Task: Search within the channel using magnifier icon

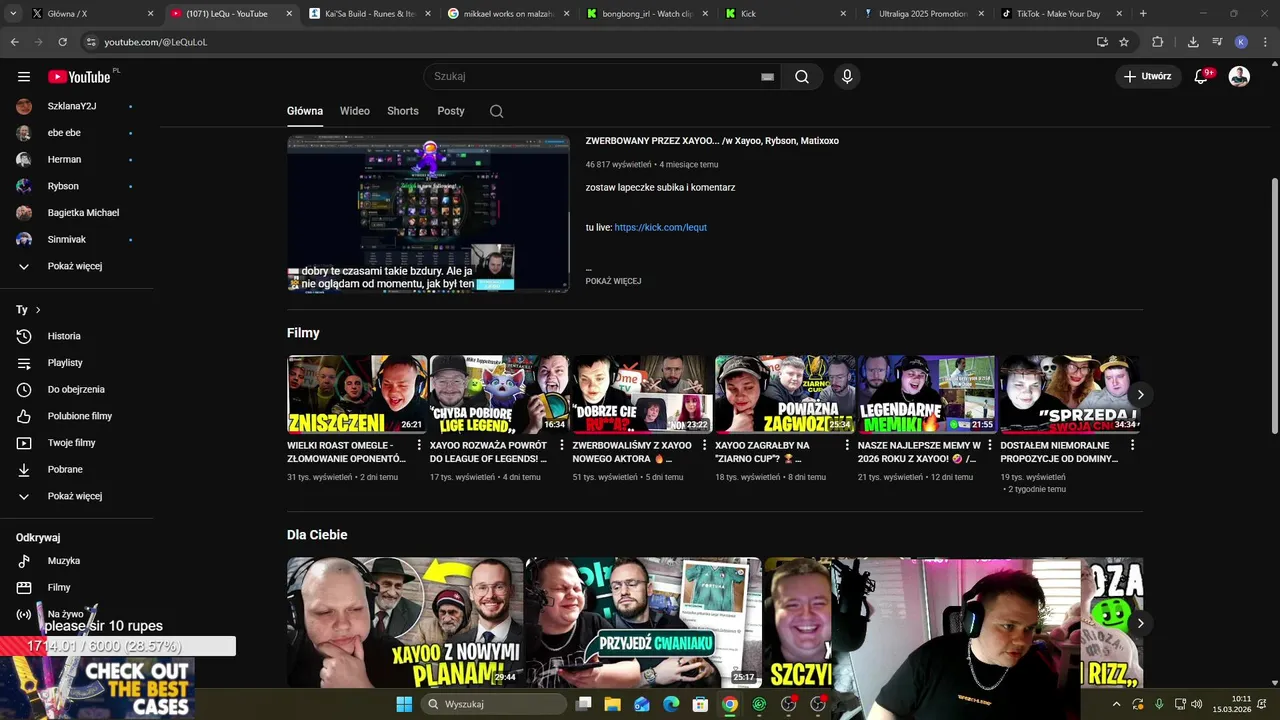Action: (x=496, y=111)
